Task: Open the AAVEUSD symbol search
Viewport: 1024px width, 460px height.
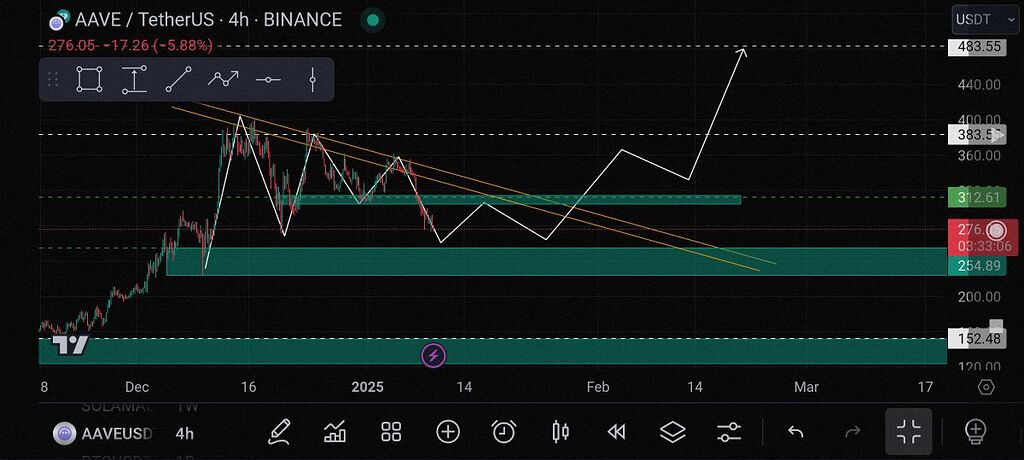Action: coord(105,433)
